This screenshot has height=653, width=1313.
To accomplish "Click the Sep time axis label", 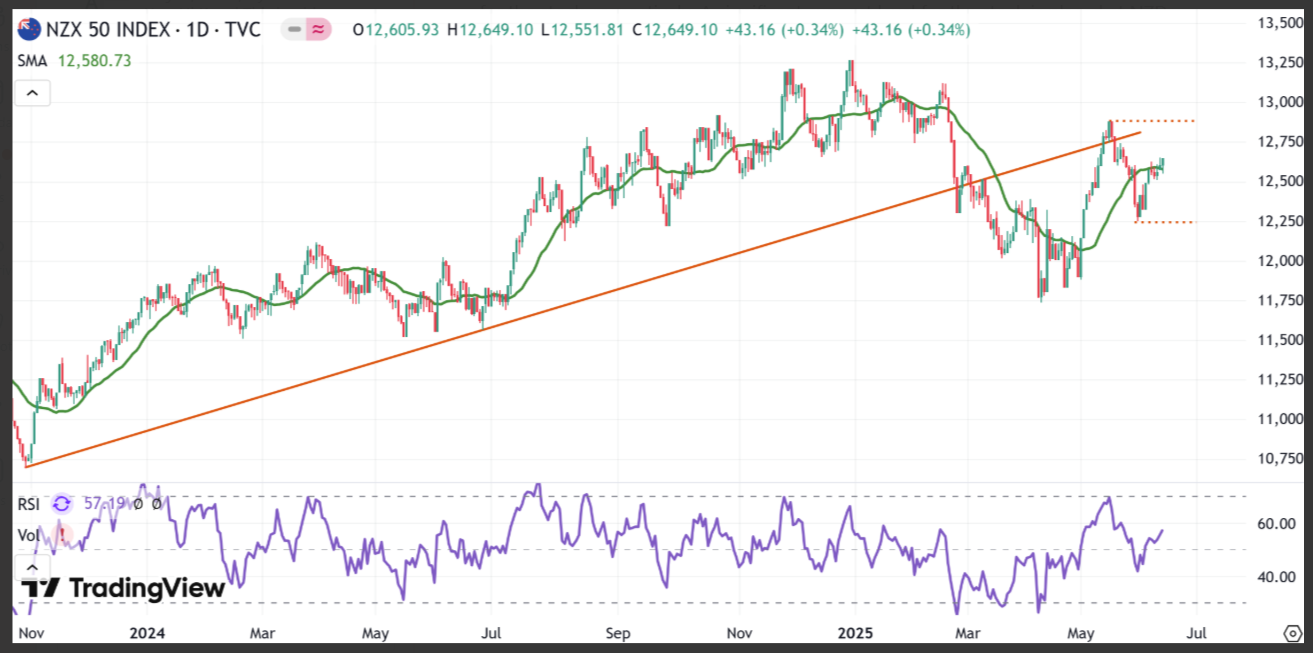I will pos(619,633).
